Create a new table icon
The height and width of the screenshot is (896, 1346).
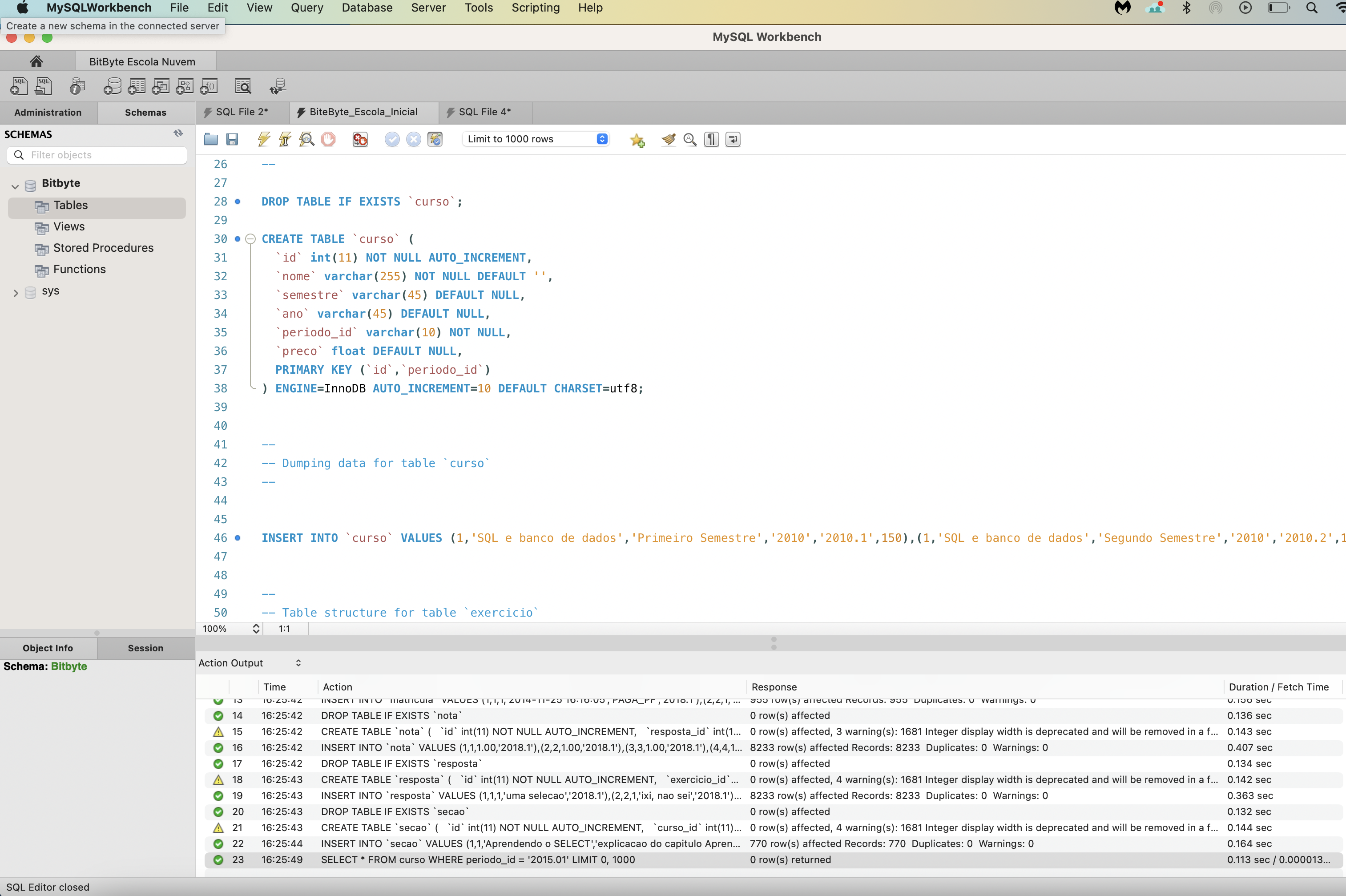point(137,86)
